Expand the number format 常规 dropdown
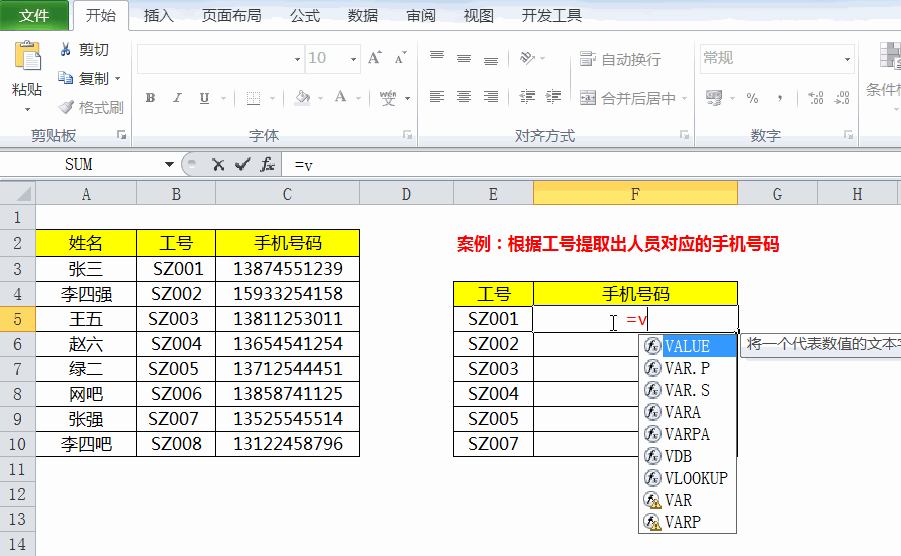901x556 pixels. (x=849, y=59)
